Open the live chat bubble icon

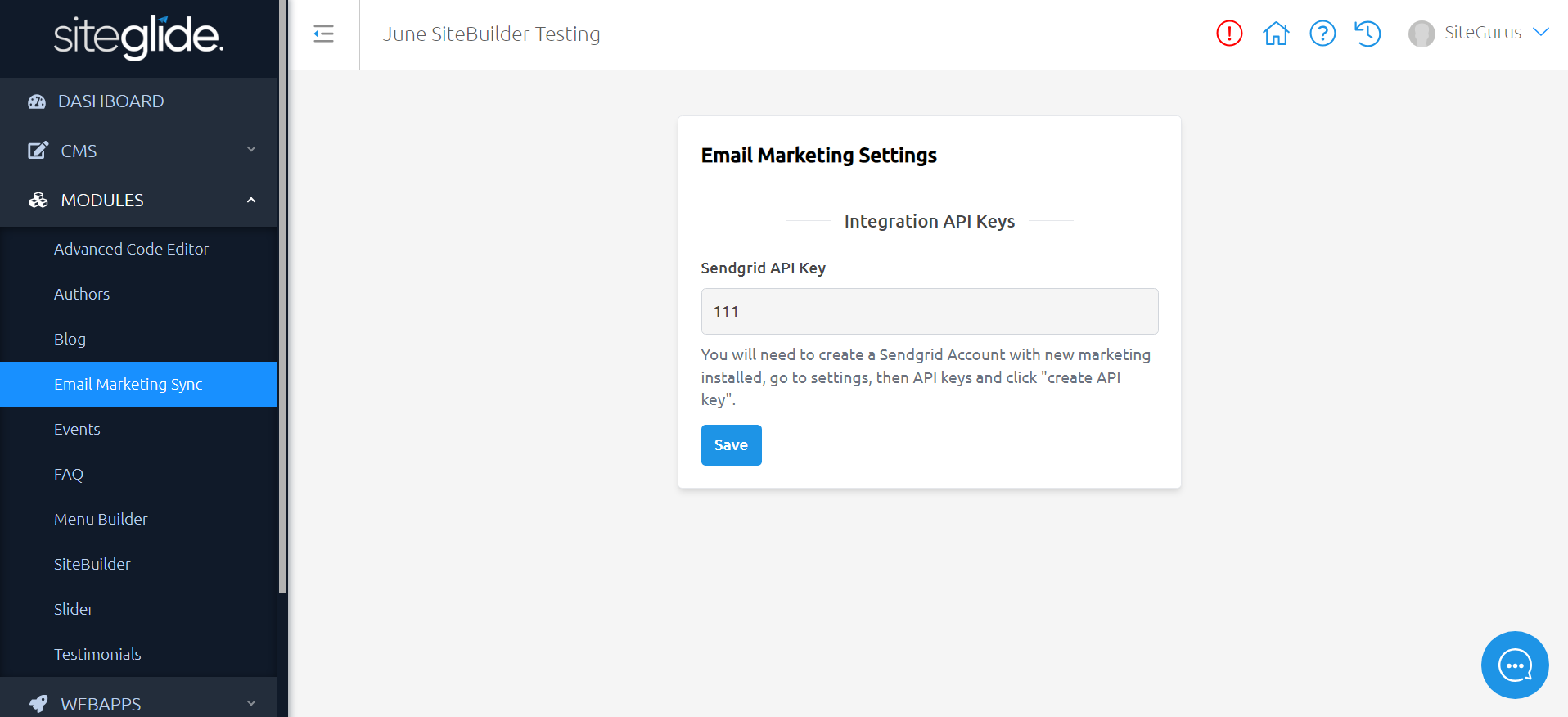coord(1515,665)
